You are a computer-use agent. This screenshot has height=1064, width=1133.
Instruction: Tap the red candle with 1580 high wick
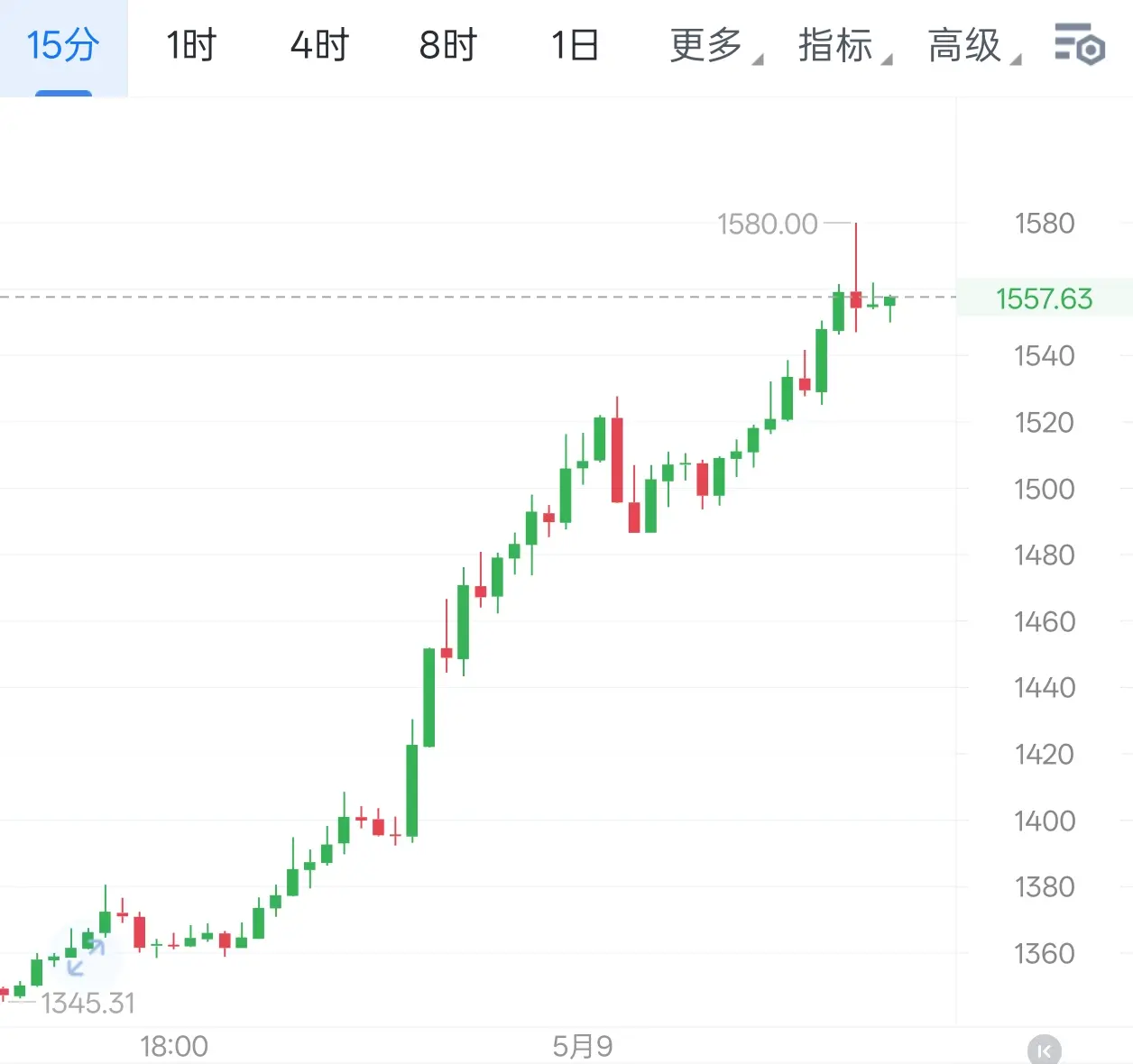(x=856, y=298)
